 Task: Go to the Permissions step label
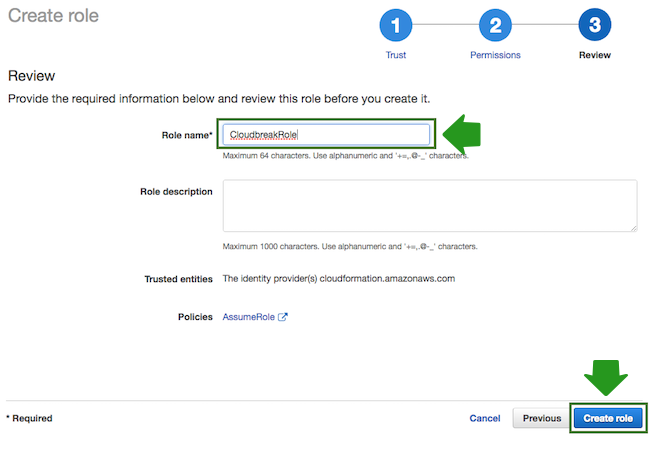(x=495, y=55)
